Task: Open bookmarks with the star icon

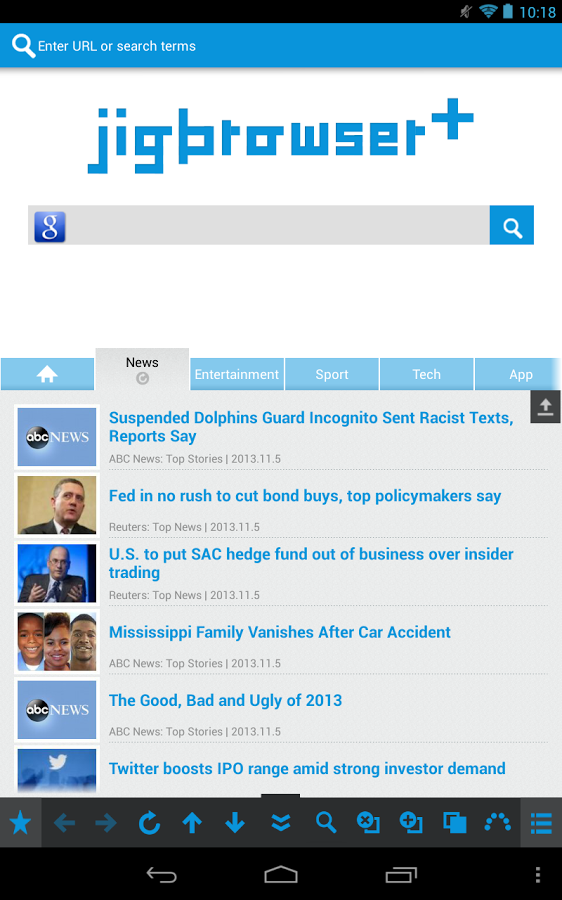Action: 21,823
